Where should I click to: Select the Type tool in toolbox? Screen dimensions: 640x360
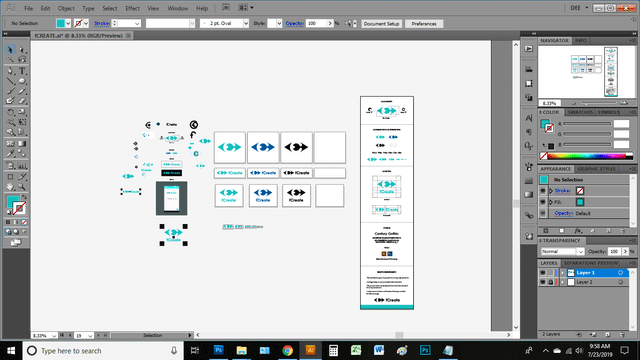tap(22, 71)
